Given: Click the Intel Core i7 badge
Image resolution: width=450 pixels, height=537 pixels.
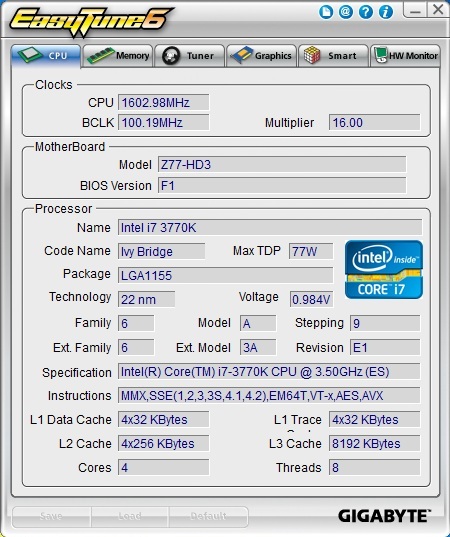Looking at the screenshot, I should pyautogui.click(x=384, y=269).
